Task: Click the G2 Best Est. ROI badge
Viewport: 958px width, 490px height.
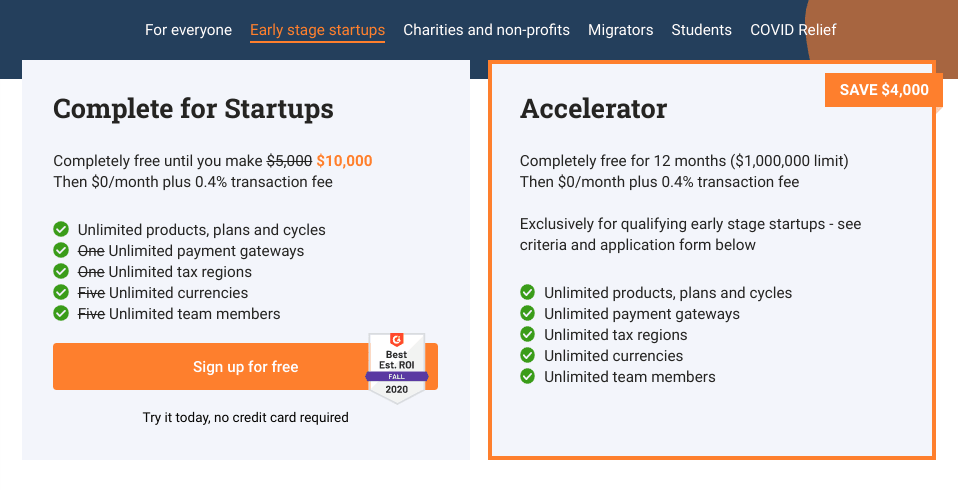Action: click(397, 368)
